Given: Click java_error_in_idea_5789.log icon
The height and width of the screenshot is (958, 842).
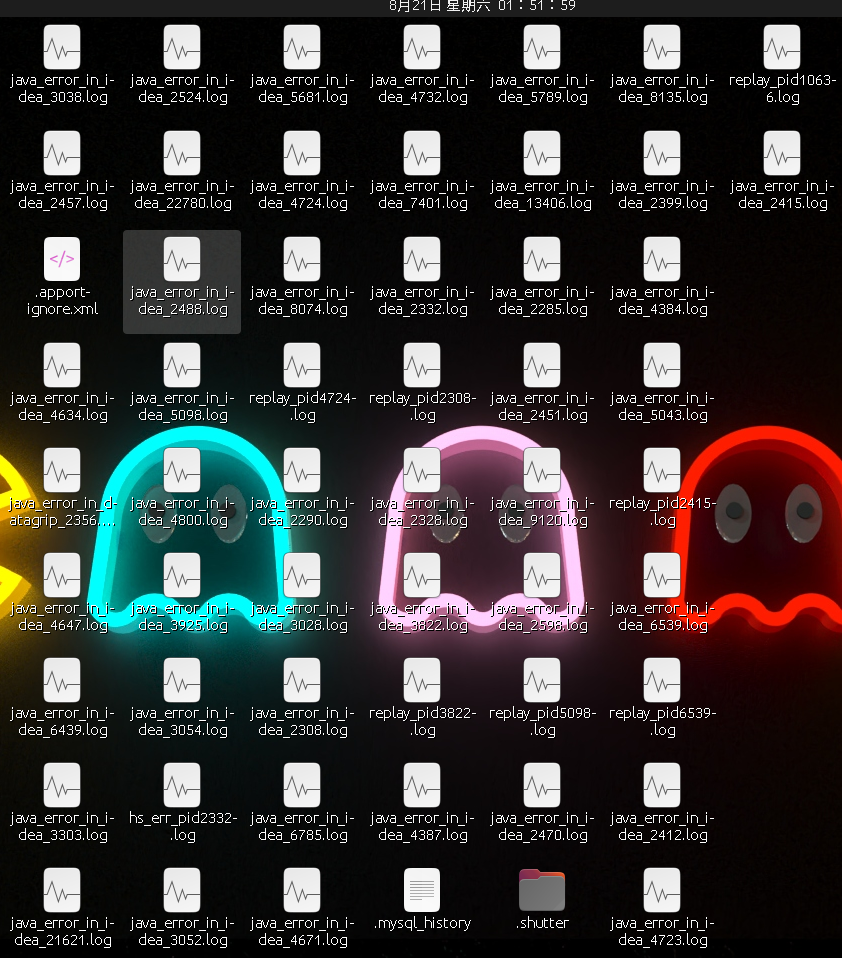Looking at the screenshot, I should [542, 47].
